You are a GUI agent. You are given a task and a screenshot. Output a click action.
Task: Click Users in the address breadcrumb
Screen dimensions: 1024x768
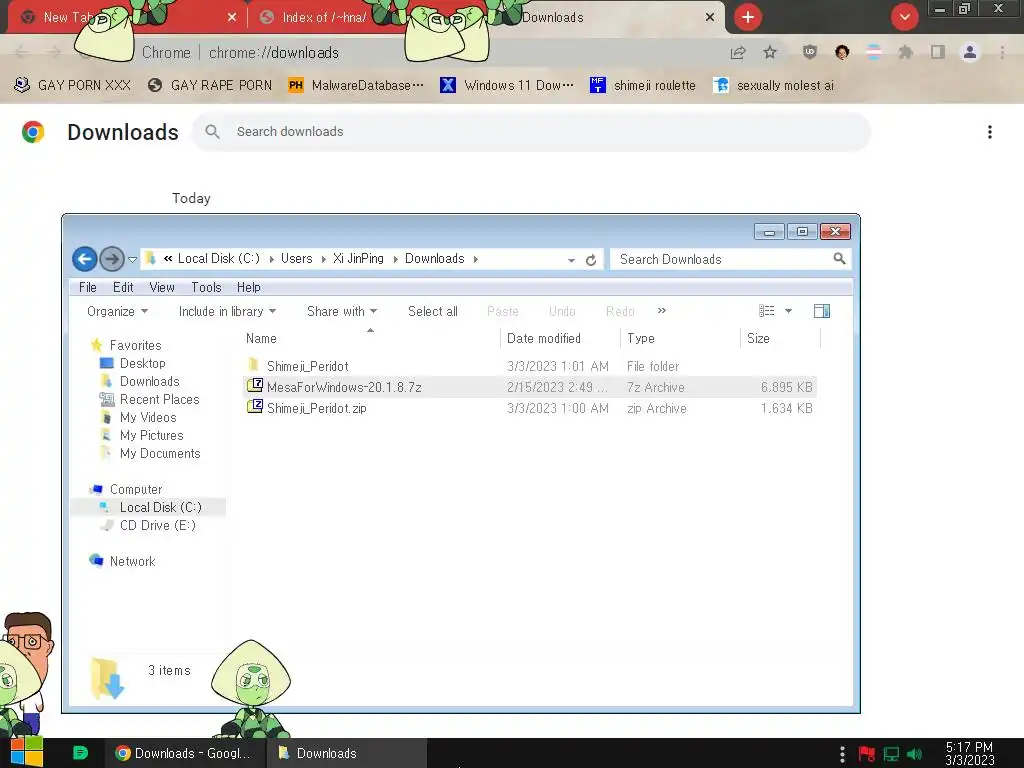(296, 259)
